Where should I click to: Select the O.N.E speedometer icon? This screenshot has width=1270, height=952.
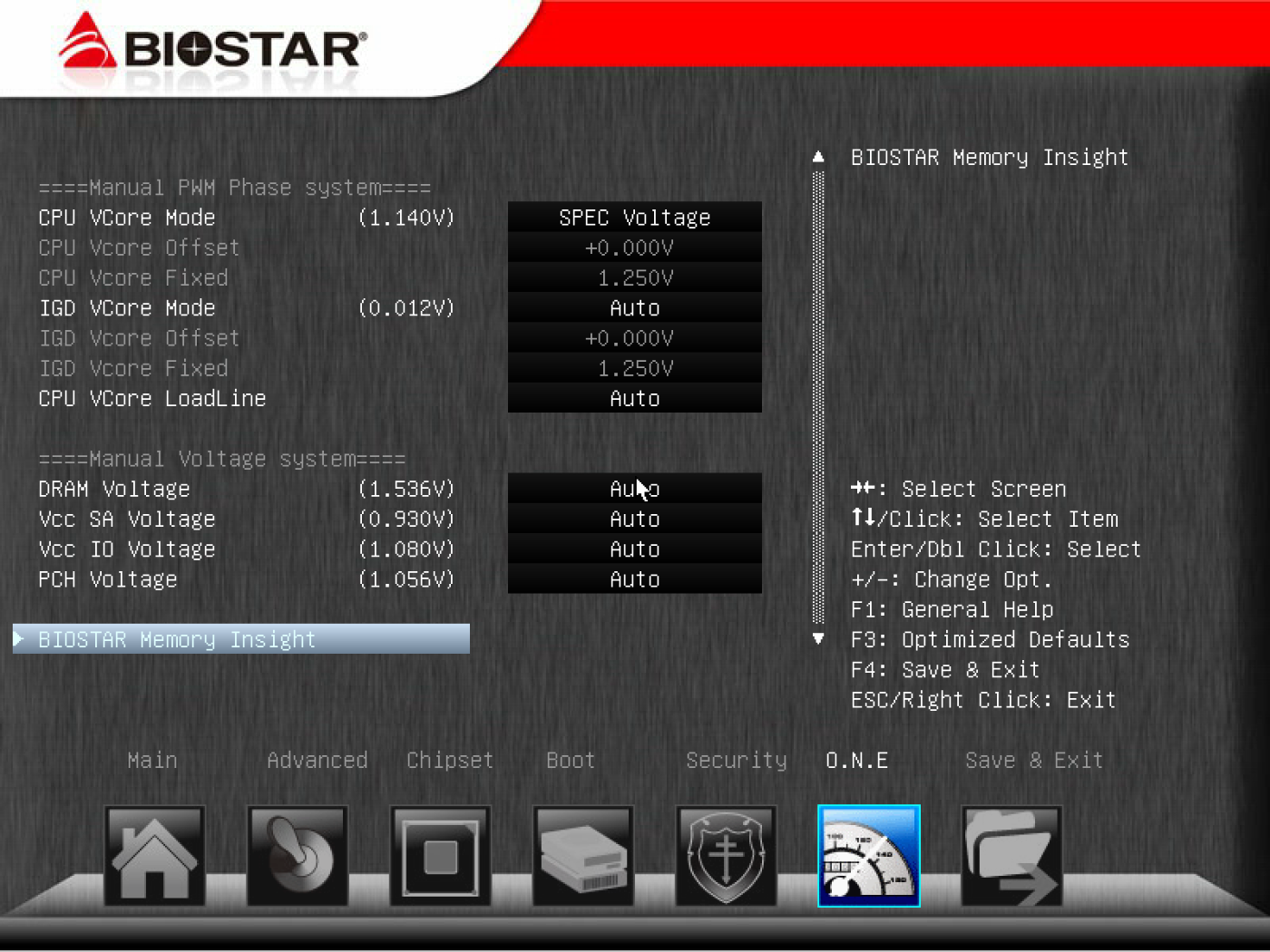[869, 856]
